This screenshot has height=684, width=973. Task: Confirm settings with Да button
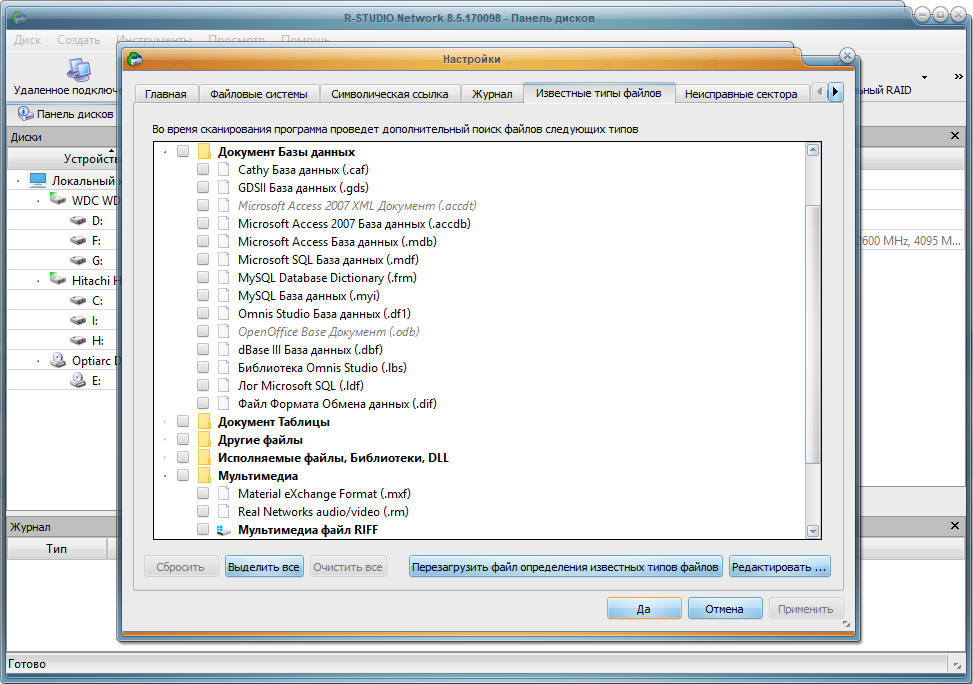click(x=644, y=608)
